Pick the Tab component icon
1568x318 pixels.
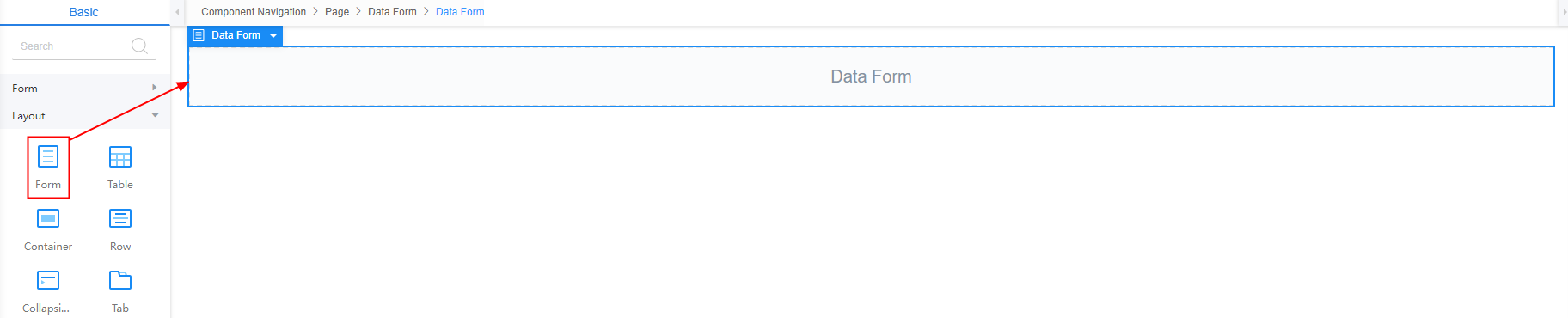pos(120,280)
